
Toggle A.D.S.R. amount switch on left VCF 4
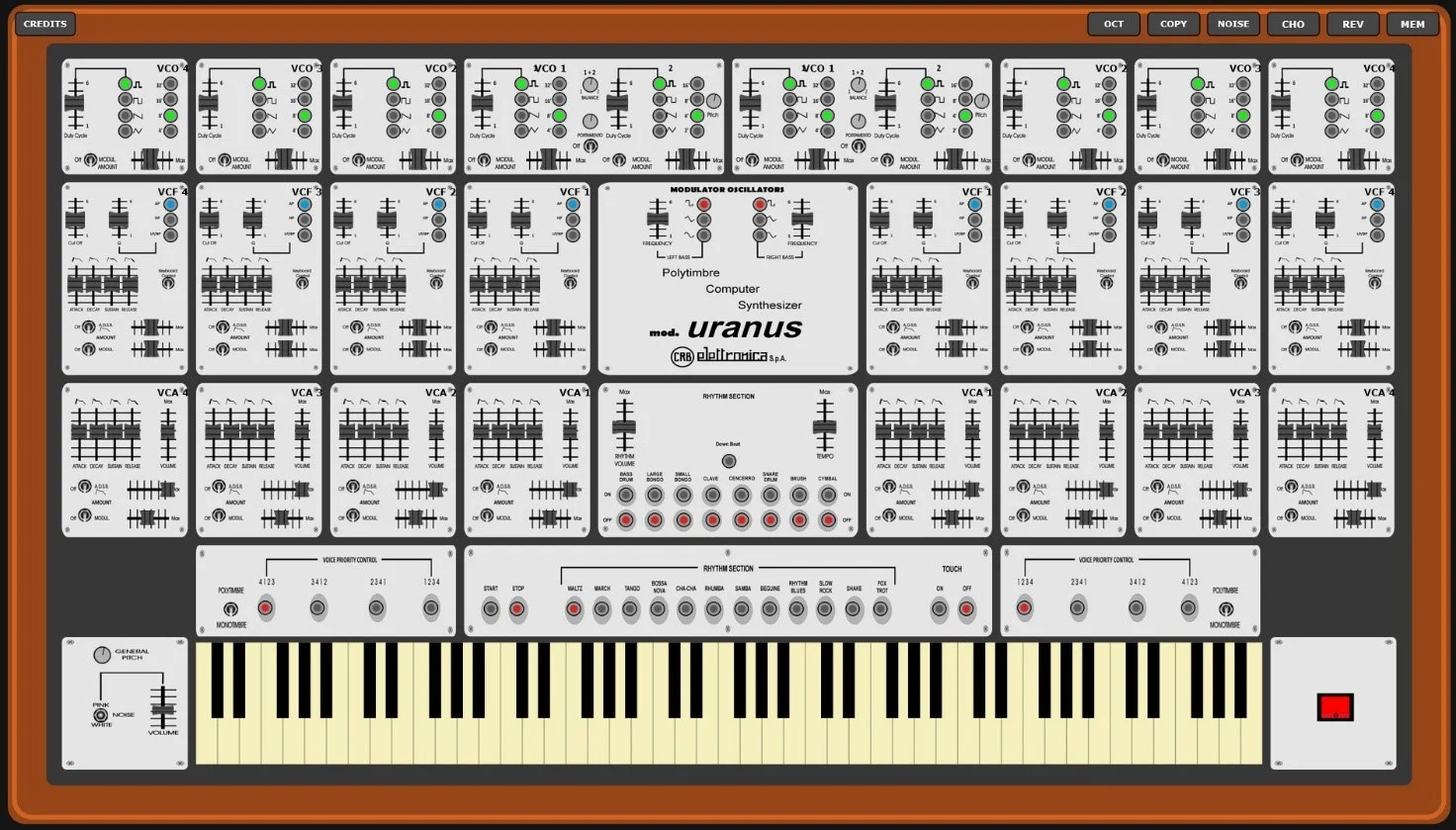click(x=88, y=326)
